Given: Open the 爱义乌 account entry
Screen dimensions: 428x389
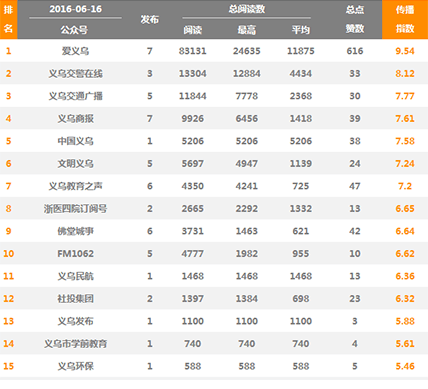Looking at the screenshot, I should 75,51.
